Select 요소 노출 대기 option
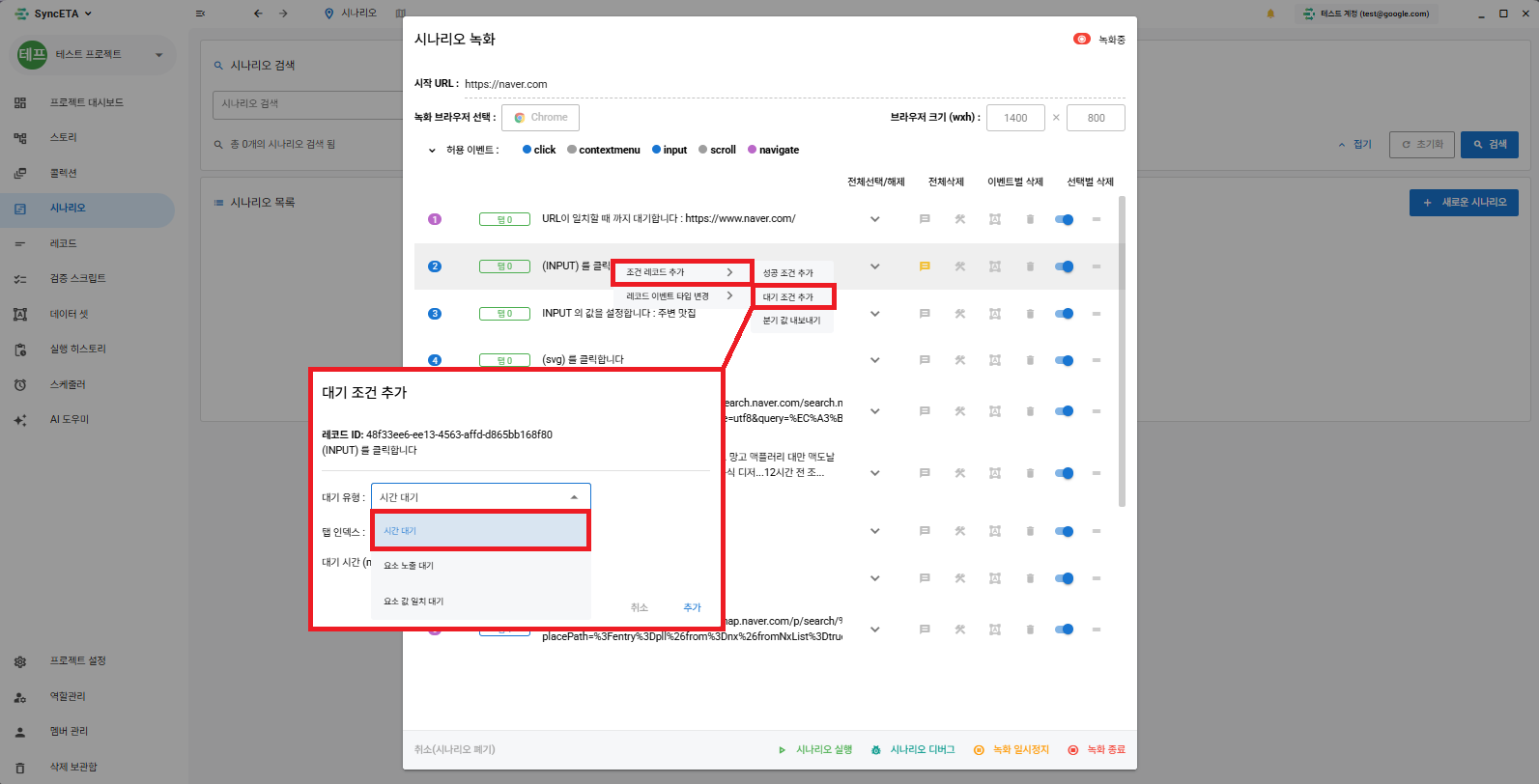The image size is (1539, 784). 409,566
